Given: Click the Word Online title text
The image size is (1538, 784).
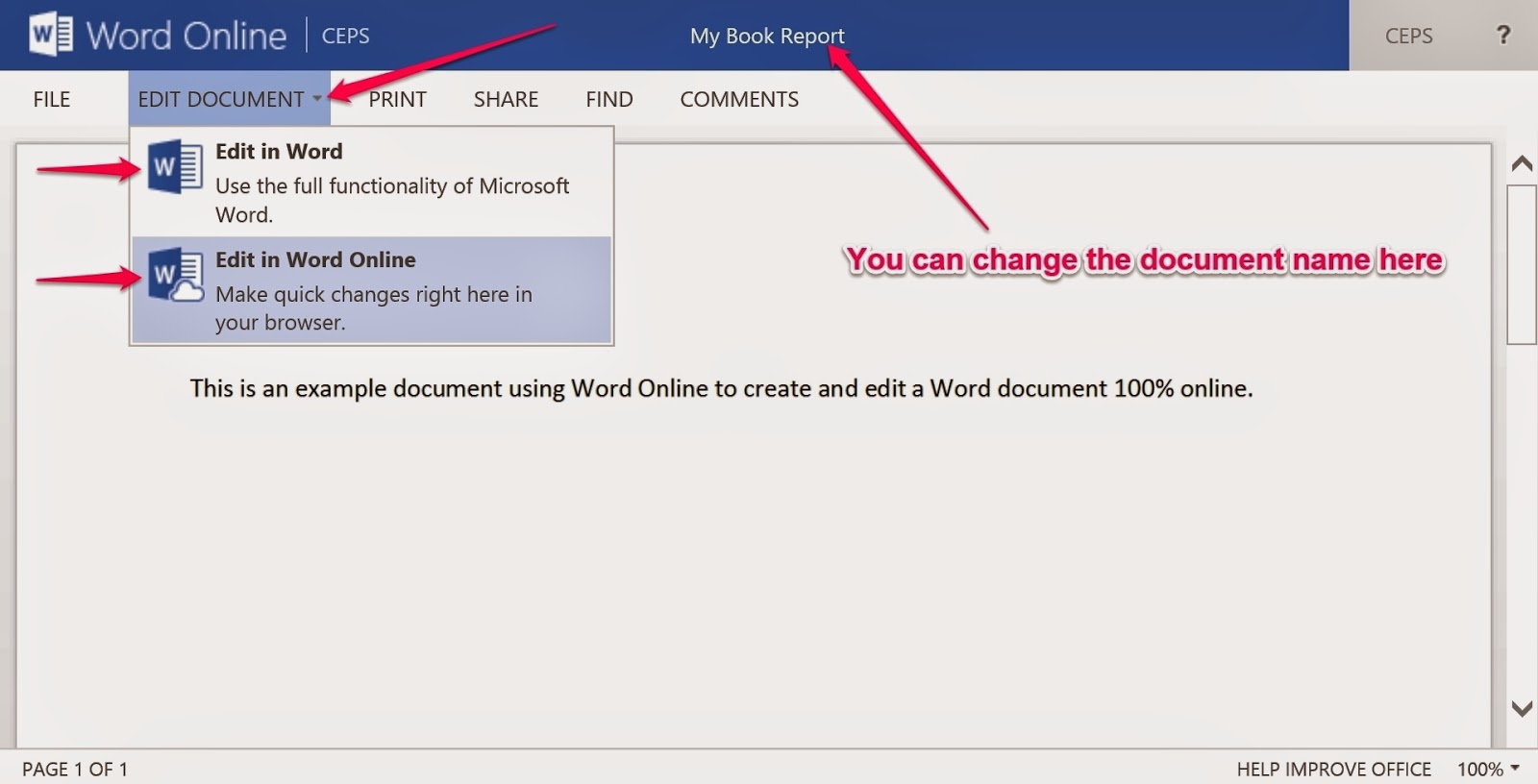Looking at the screenshot, I should [x=186, y=36].
